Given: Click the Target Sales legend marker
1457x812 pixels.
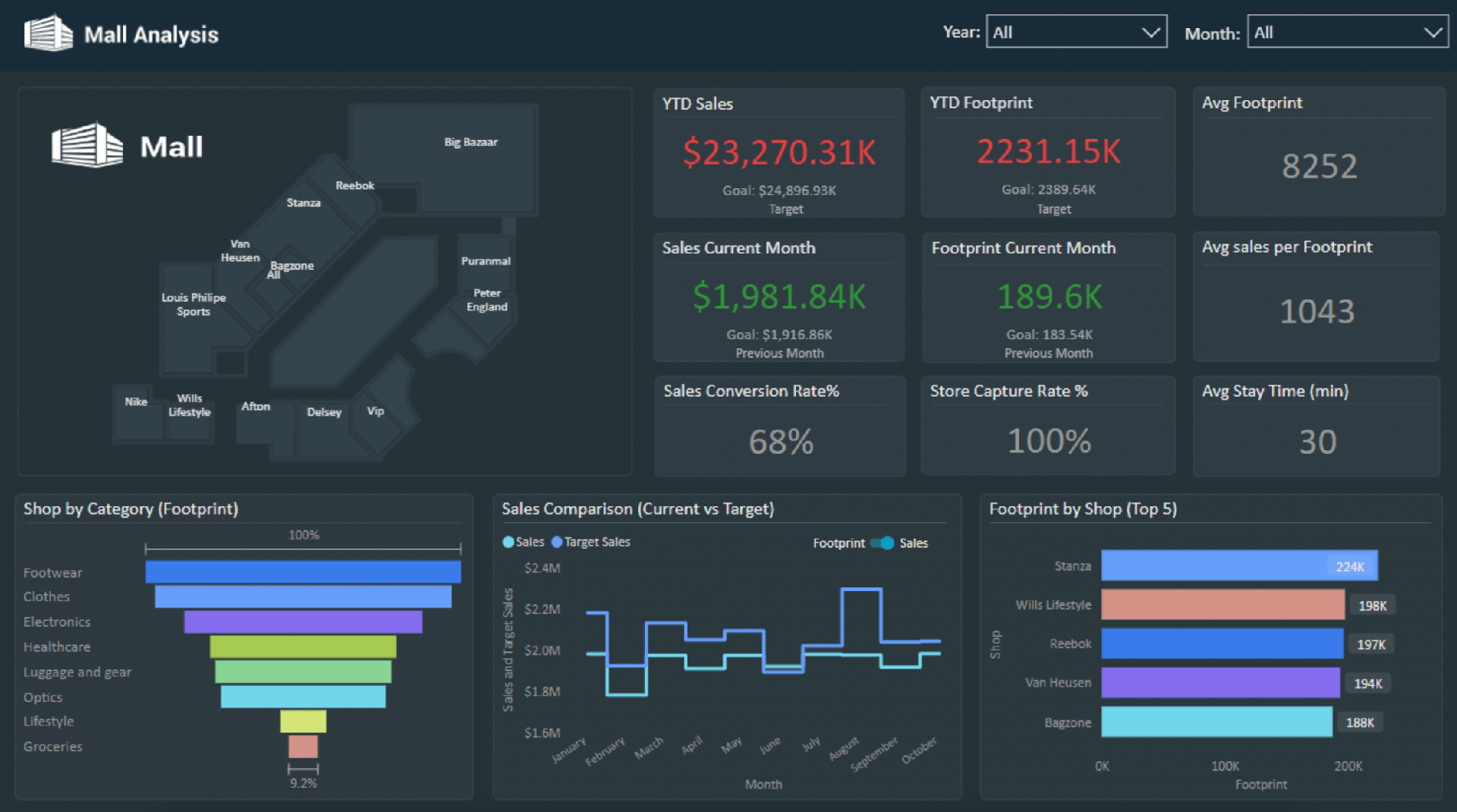Looking at the screenshot, I should (x=557, y=543).
